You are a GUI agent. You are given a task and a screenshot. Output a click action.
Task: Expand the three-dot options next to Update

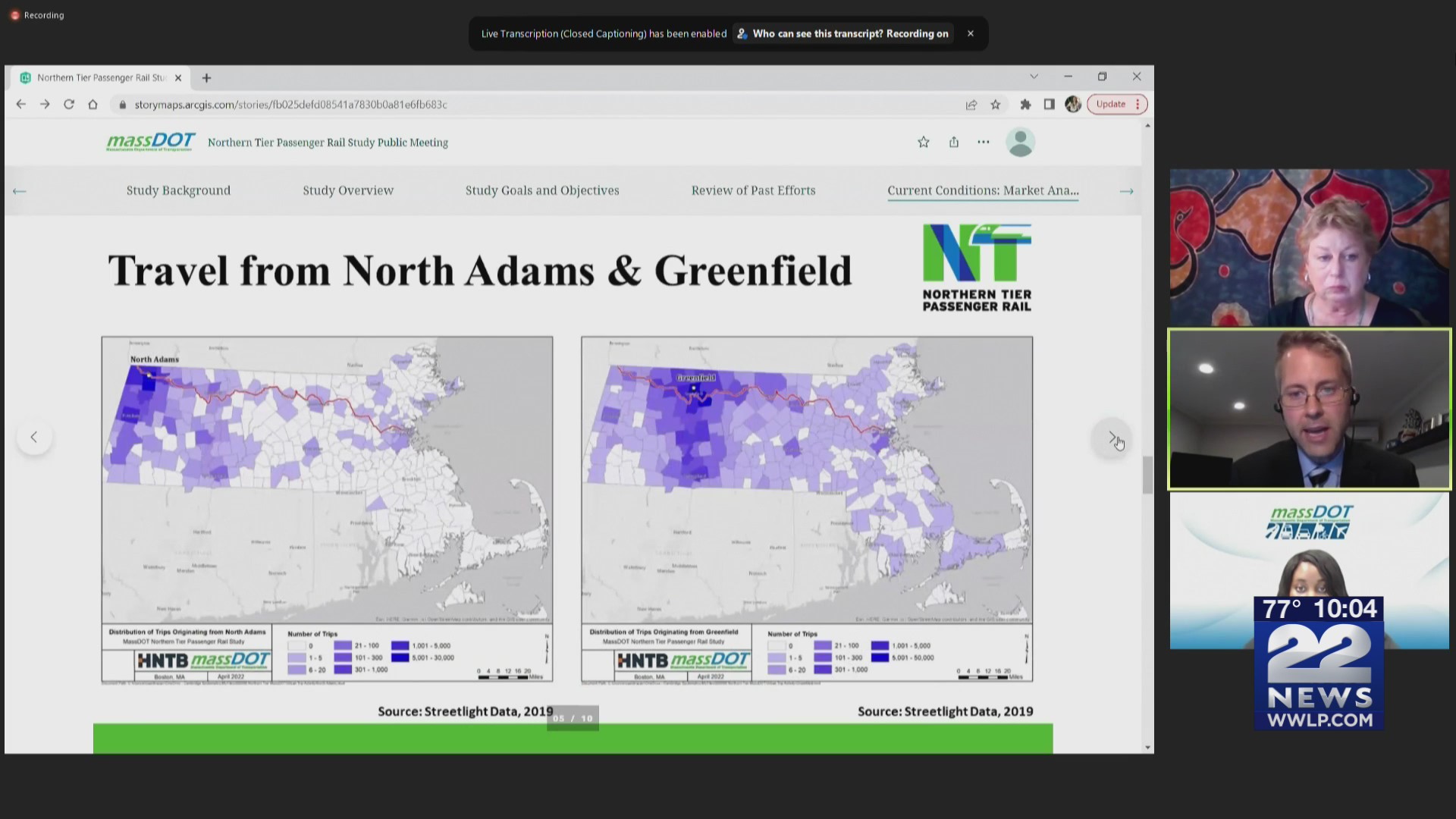click(1137, 104)
